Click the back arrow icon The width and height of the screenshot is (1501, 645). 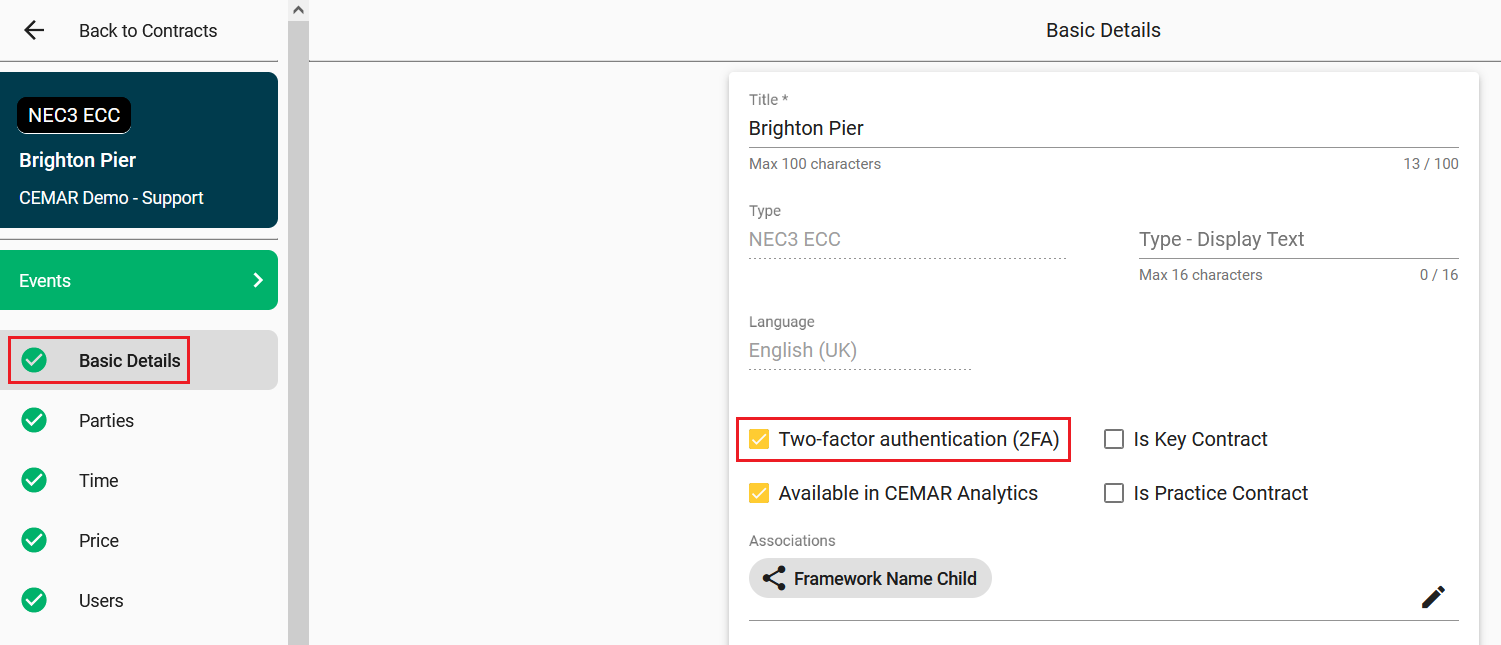point(34,30)
